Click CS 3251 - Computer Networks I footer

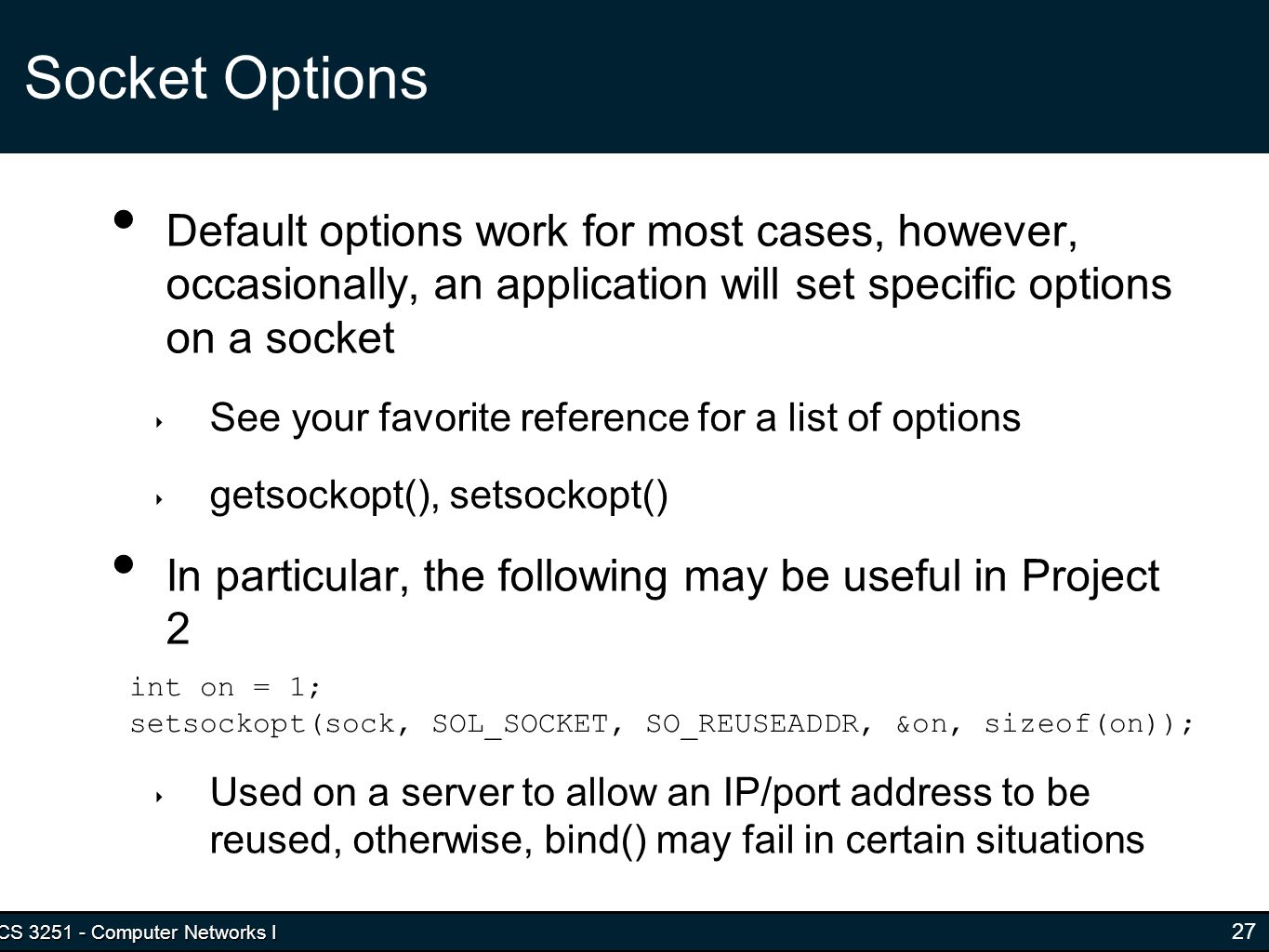[x=138, y=932]
